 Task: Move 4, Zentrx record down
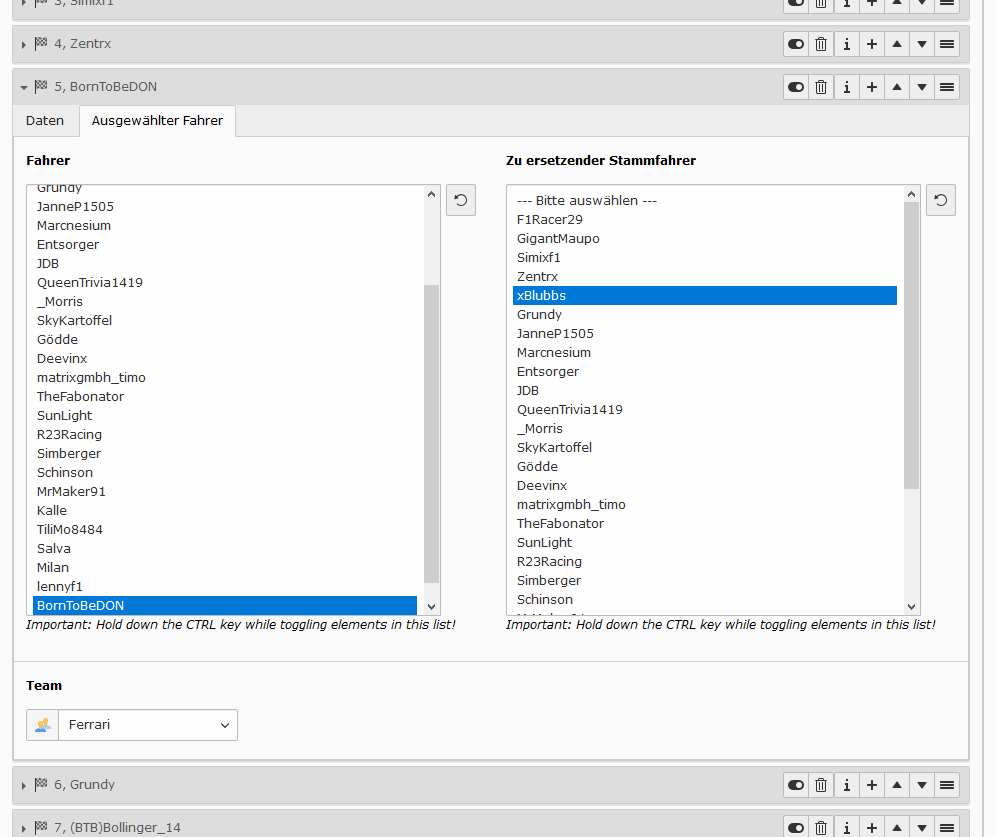(x=922, y=44)
